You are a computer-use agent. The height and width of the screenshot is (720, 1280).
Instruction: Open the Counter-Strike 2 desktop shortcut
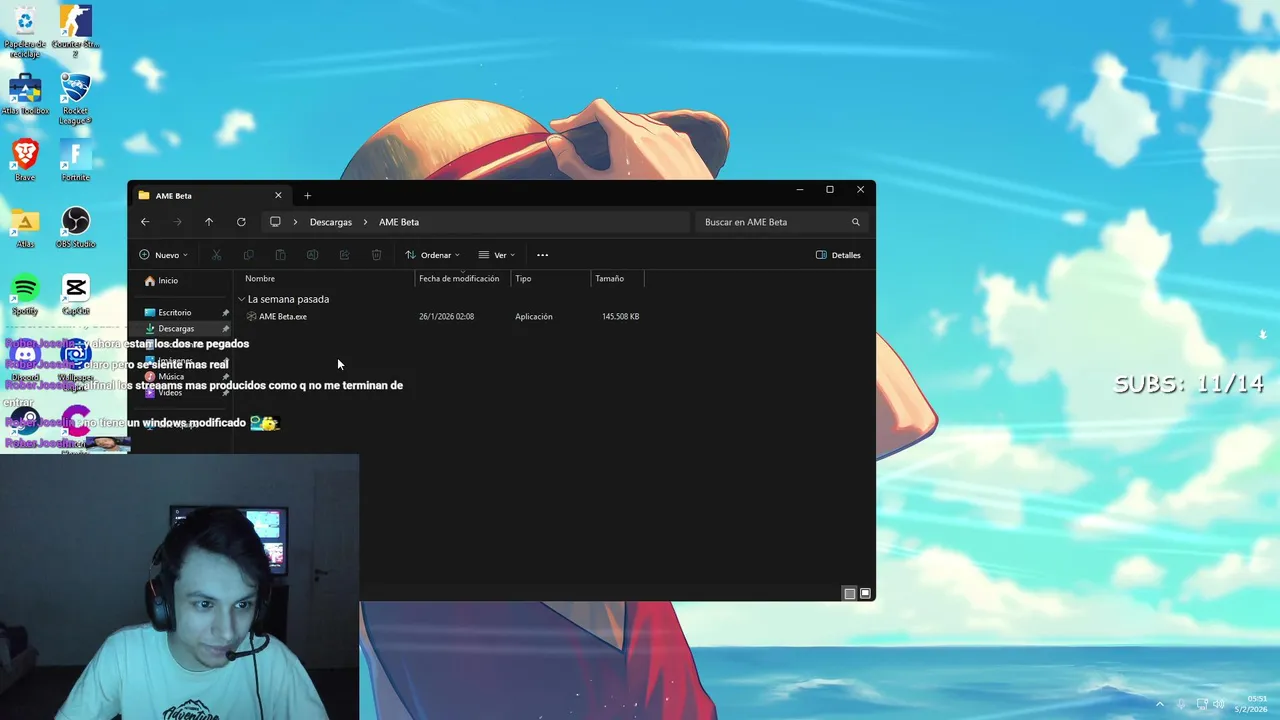point(75,30)
